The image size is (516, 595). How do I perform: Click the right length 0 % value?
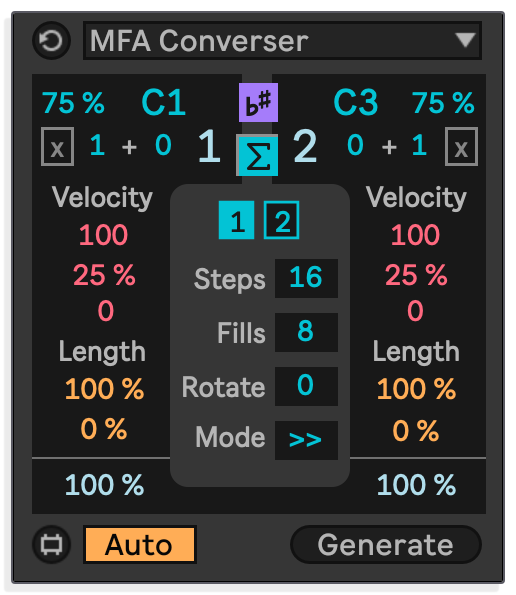click(415, 430)
